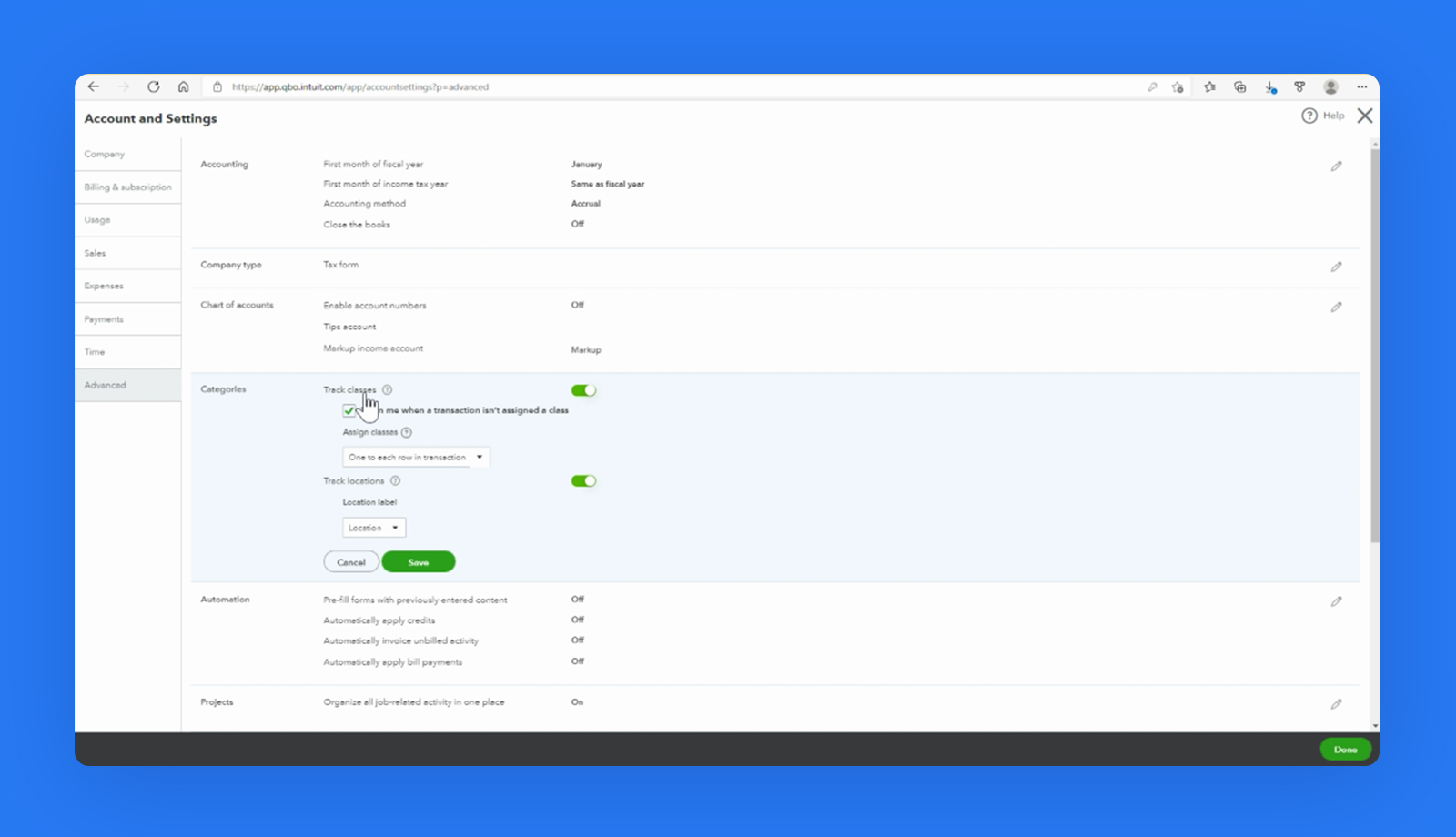Switch to the Expenses settings tab
1456x837 pixels.
click(103, 286)
